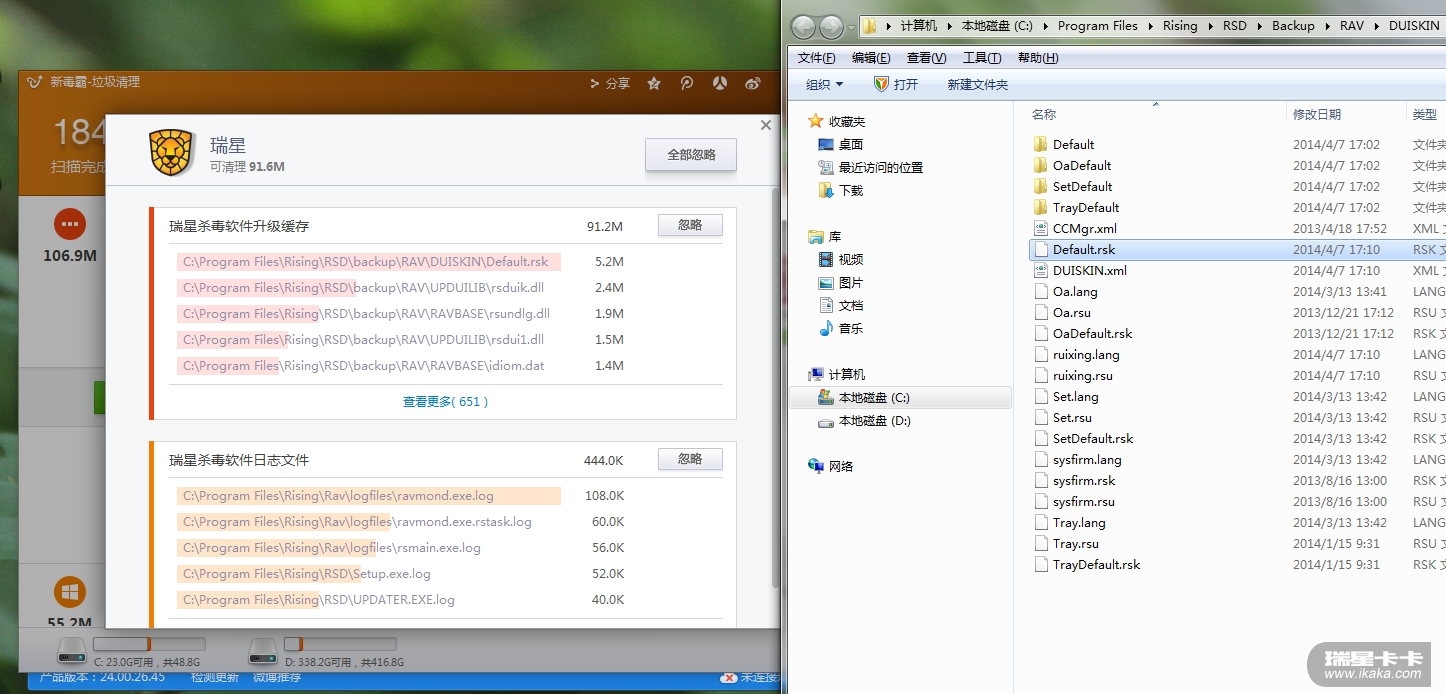Select the DUISKIN\Default.rsk path row in popup
Image resolution: width=1446 pixels, height=694 pixels.
pyautogui.click(x=369, y=262)
